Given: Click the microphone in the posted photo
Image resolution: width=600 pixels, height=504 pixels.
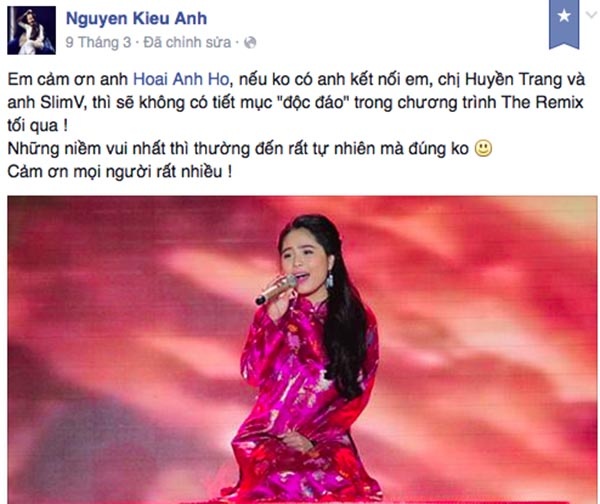Looking at the screenshot, I should coord(276,289).
